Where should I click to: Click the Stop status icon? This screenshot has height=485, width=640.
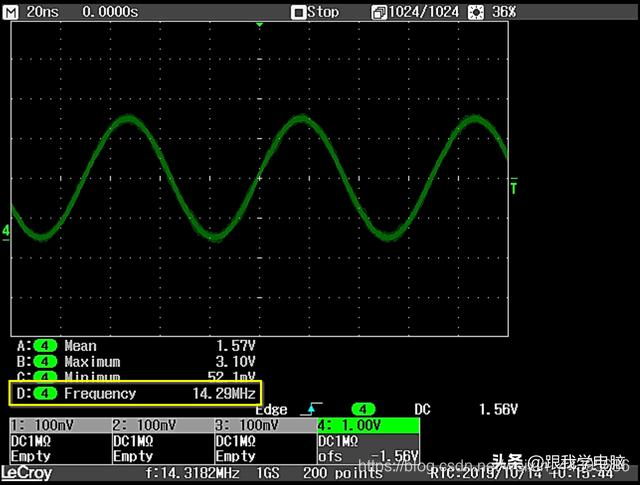tap(298, 13)
